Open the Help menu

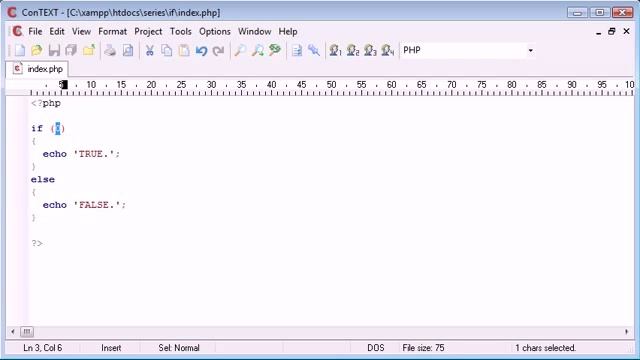pos(288,31)
